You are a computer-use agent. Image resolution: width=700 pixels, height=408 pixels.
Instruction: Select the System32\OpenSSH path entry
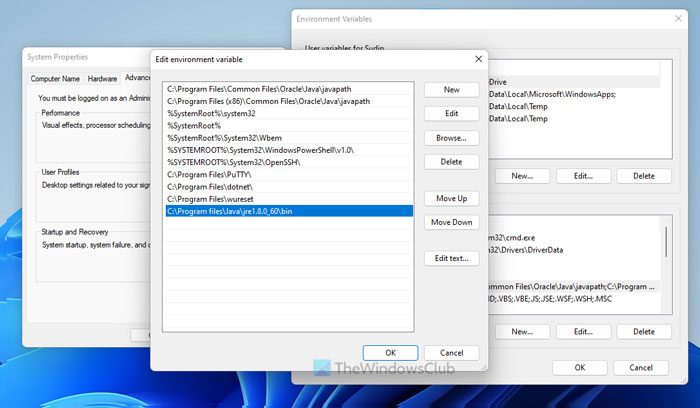pyautogui.click(x=289, y=162)
